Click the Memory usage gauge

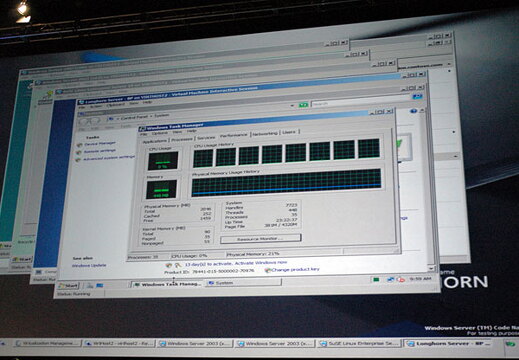click(161, 189)
